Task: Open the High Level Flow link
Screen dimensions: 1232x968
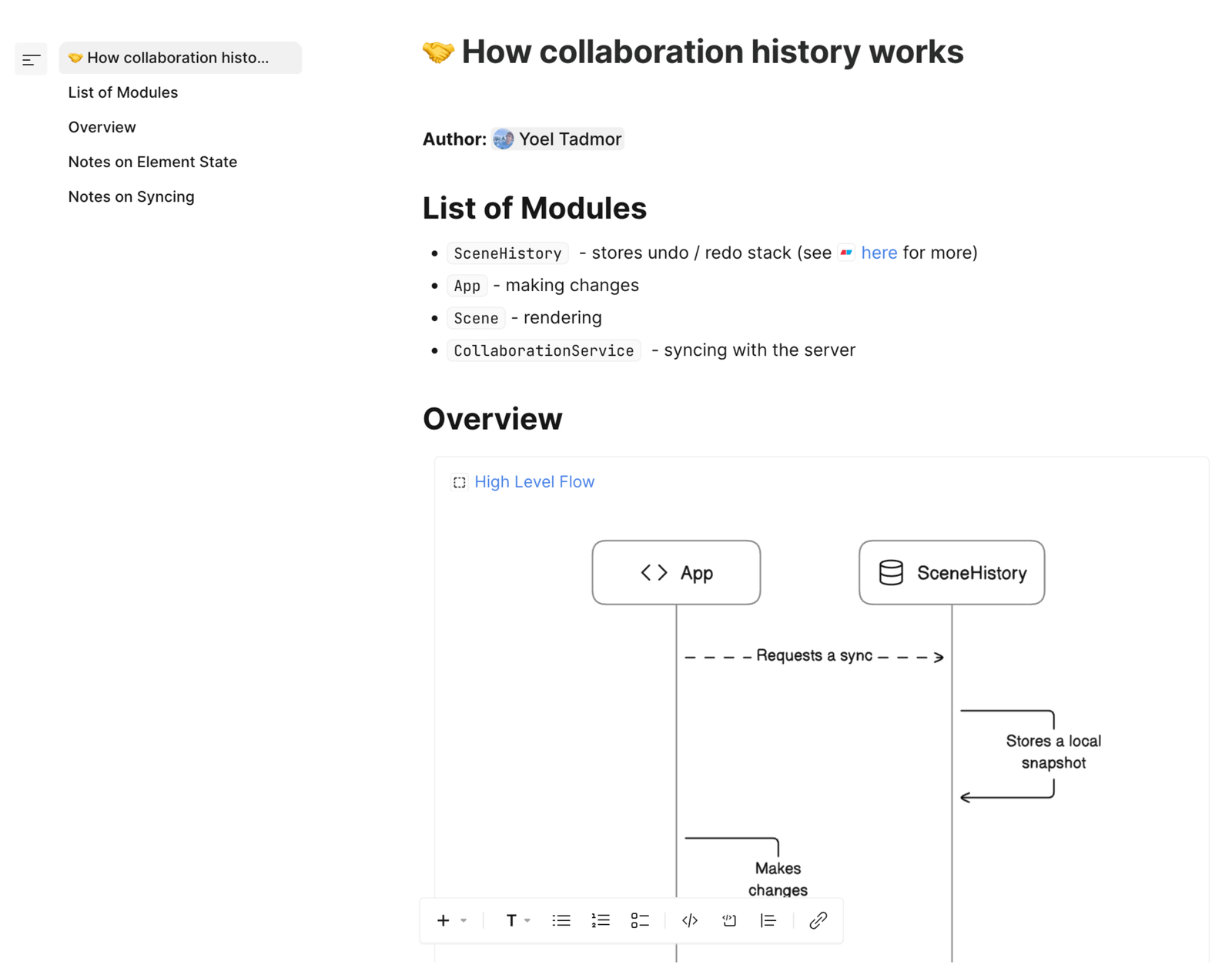Action: pyautogui.click(x=534, y=481)
